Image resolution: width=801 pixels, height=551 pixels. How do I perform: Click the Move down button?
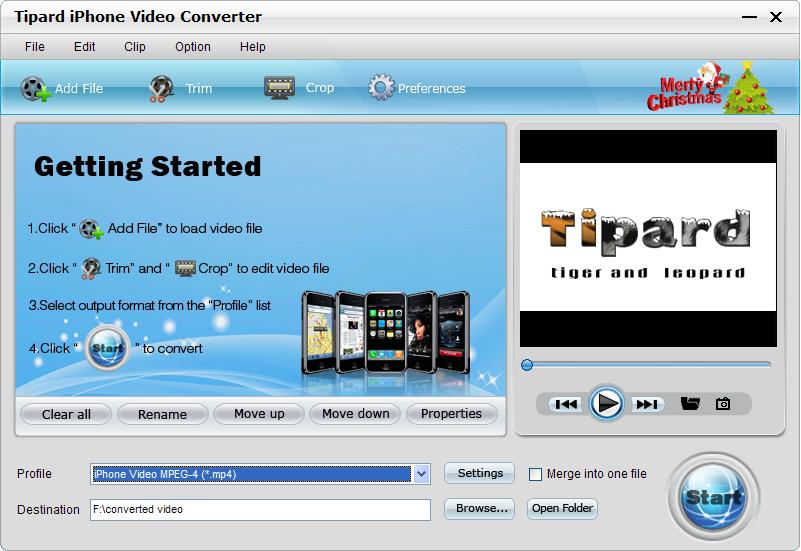(356, 414)
